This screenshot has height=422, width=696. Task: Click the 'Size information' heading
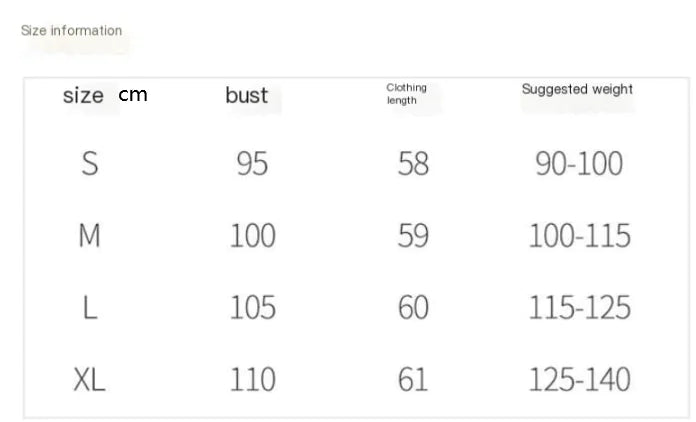pyautogui.click(x=71, y=31)
